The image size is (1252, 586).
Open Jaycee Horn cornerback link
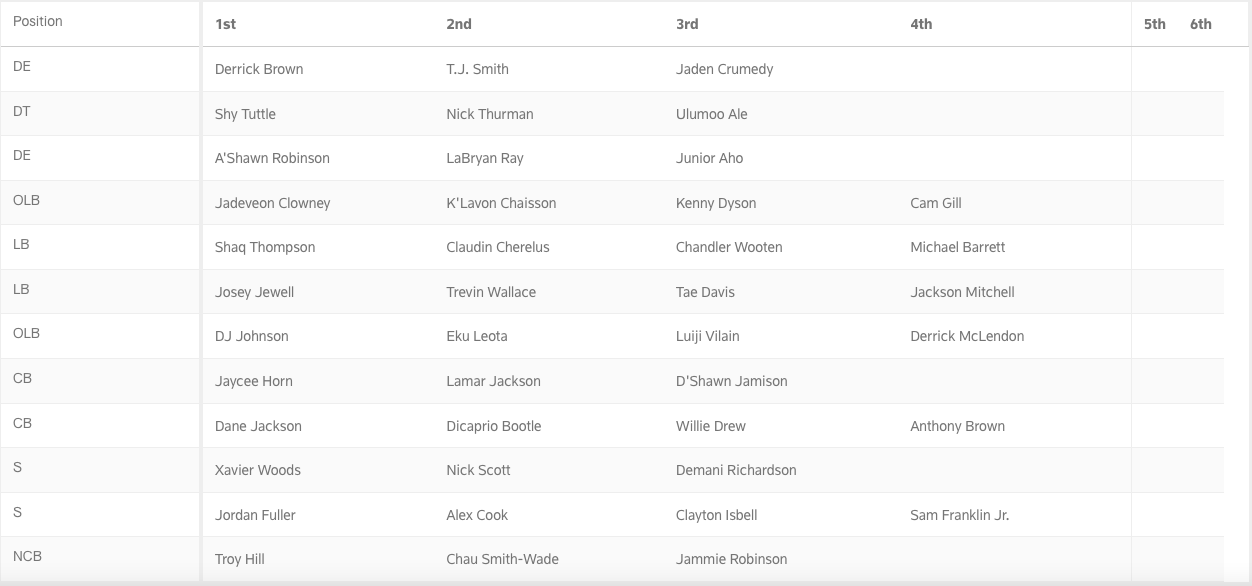(254, 381)
